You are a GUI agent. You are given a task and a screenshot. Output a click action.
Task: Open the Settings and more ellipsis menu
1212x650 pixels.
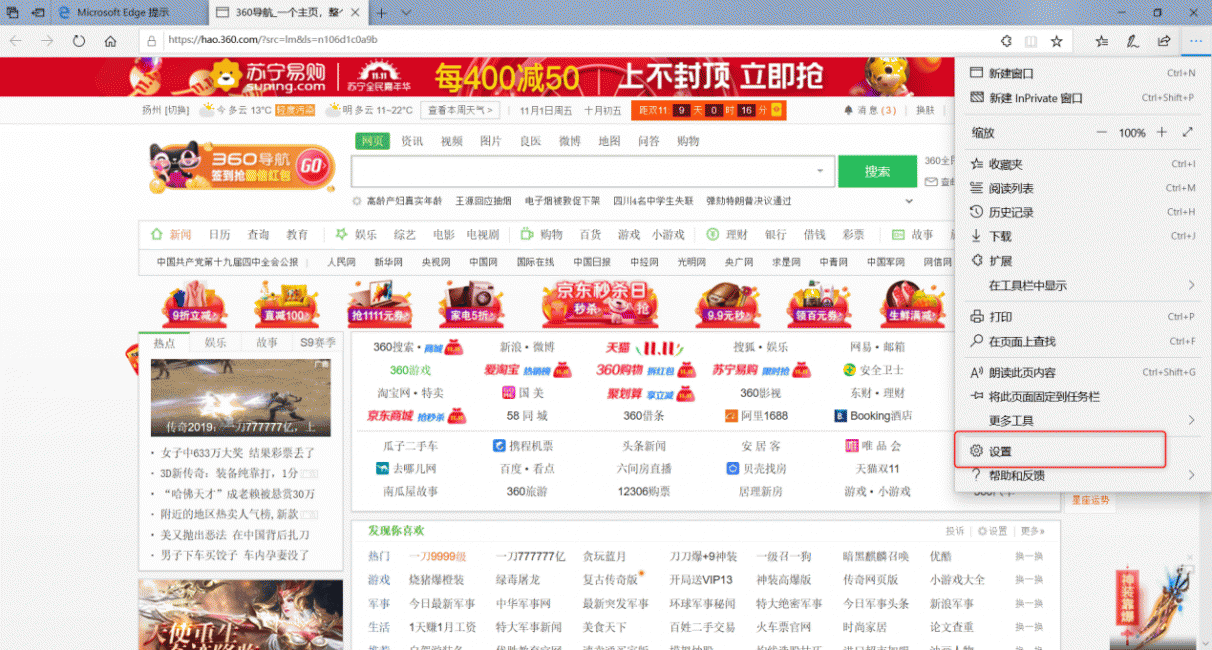[x=1195, y=41]
